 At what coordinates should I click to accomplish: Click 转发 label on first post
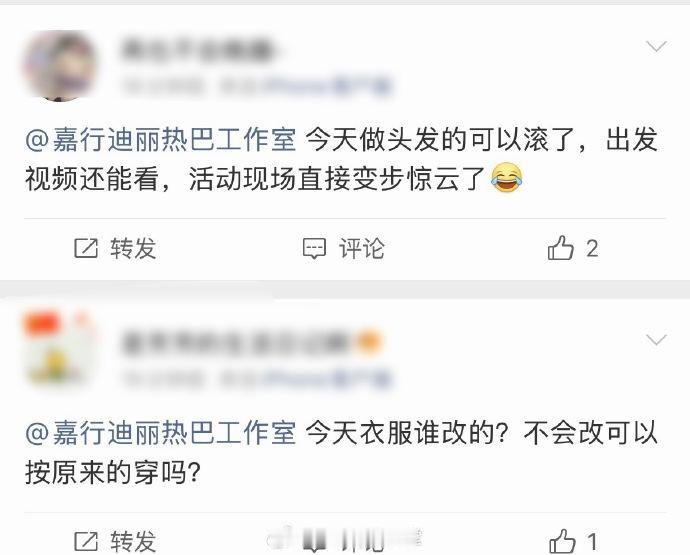coord(133,248)
